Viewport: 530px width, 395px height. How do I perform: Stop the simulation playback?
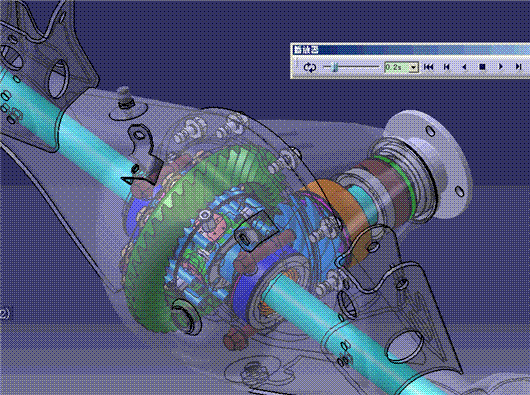[x=482, y=67]
